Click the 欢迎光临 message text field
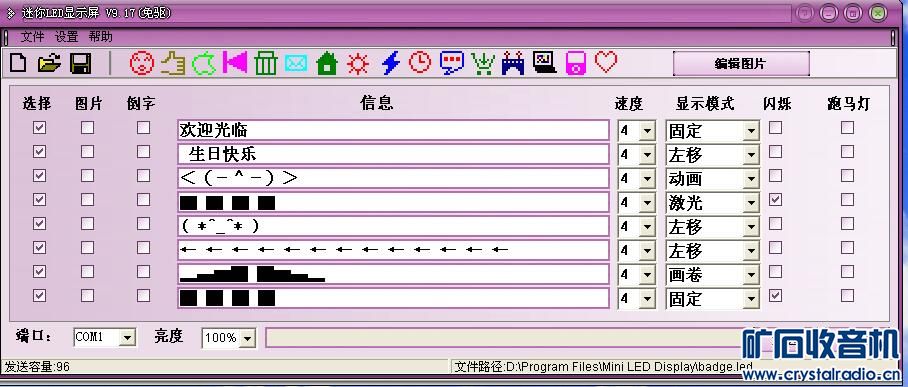 click(393, 130)
